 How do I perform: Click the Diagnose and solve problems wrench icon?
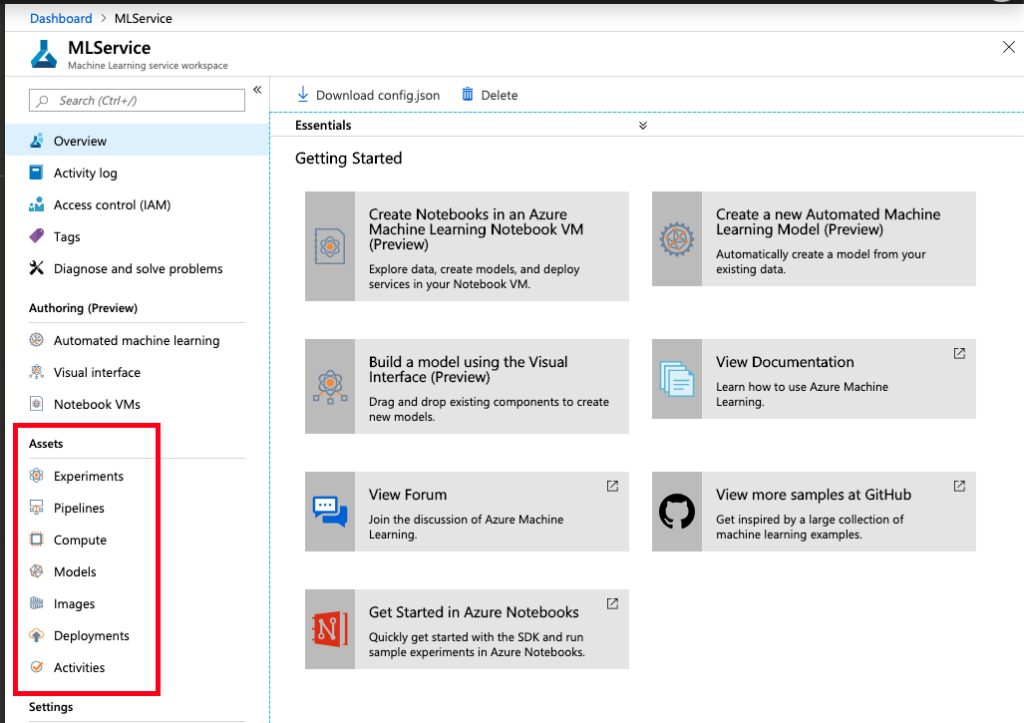[x=37, y=268]
